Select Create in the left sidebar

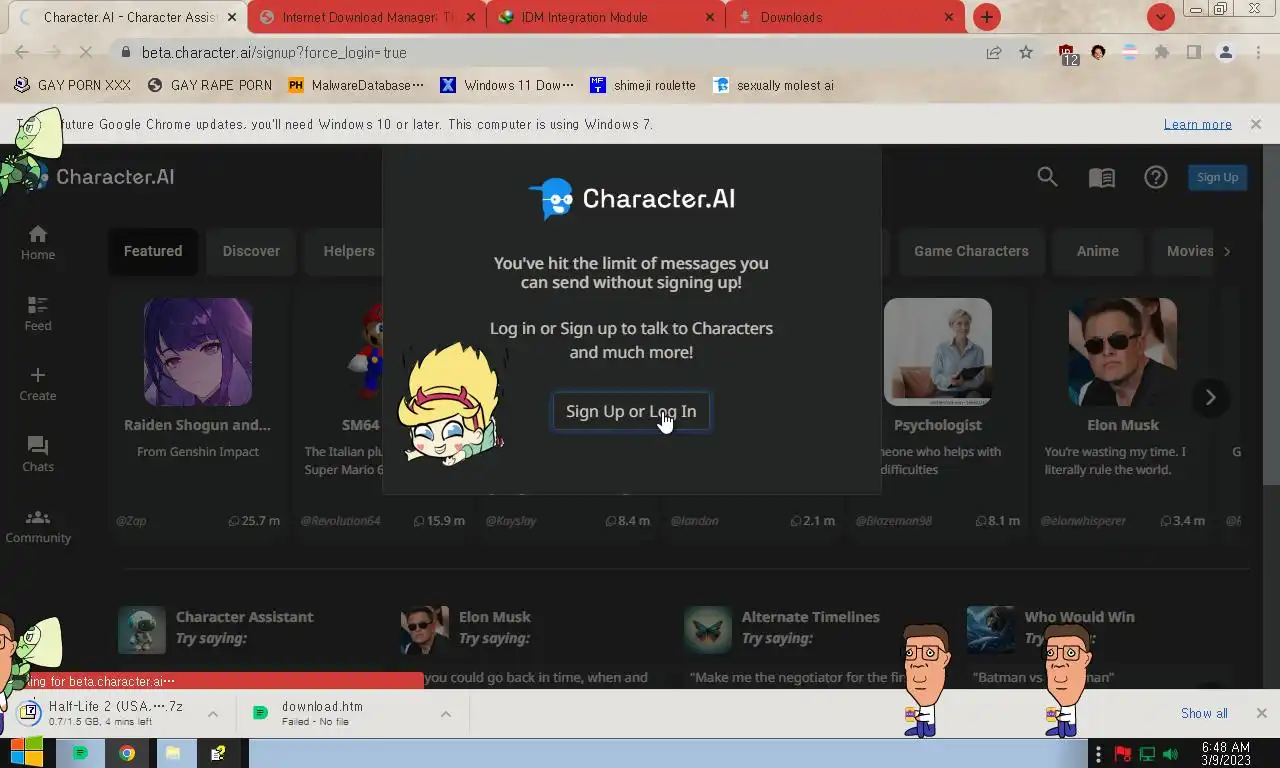(38, 385)
